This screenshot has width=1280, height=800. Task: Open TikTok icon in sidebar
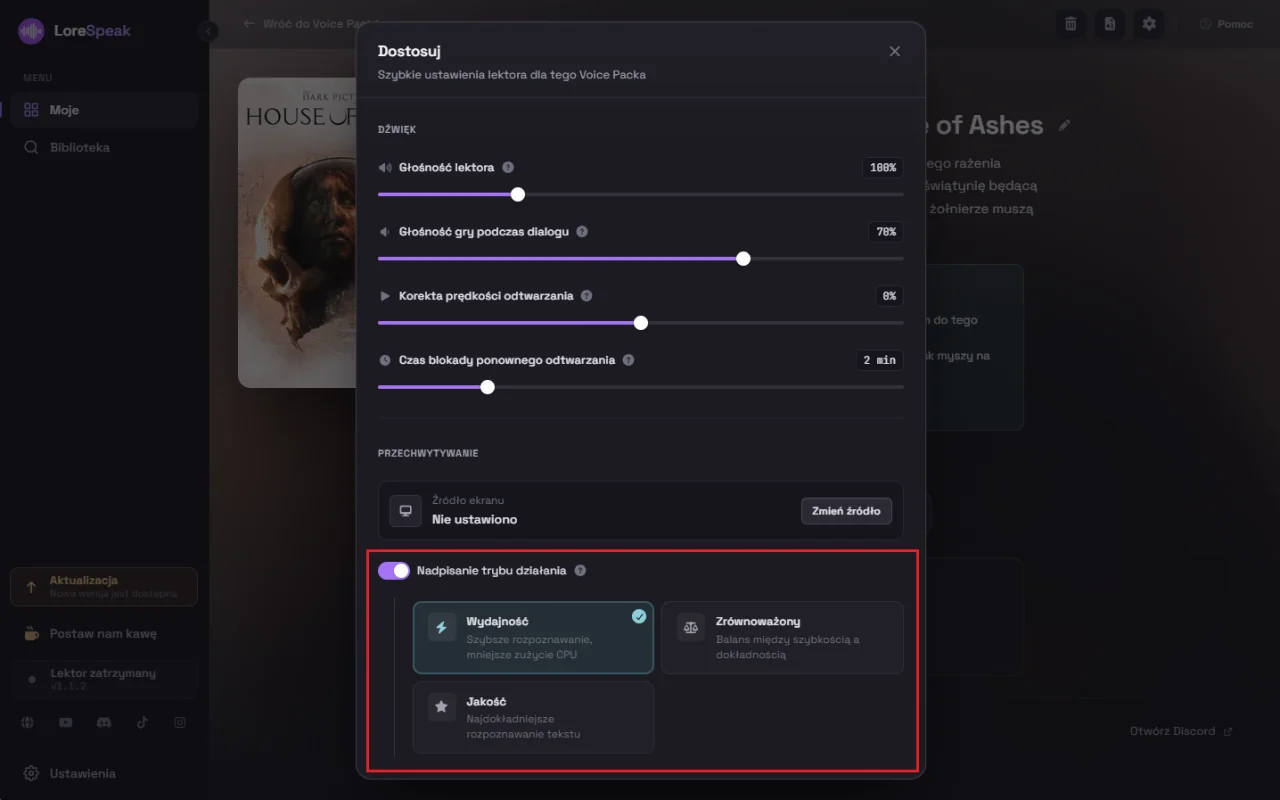[x=142, y=722]
